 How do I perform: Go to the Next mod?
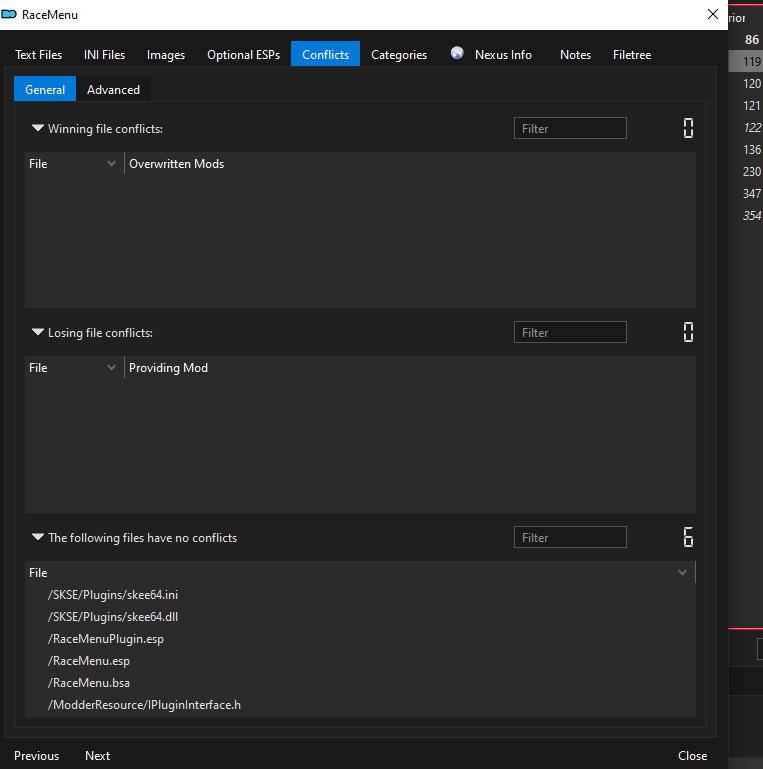click(x=97, y=756)
